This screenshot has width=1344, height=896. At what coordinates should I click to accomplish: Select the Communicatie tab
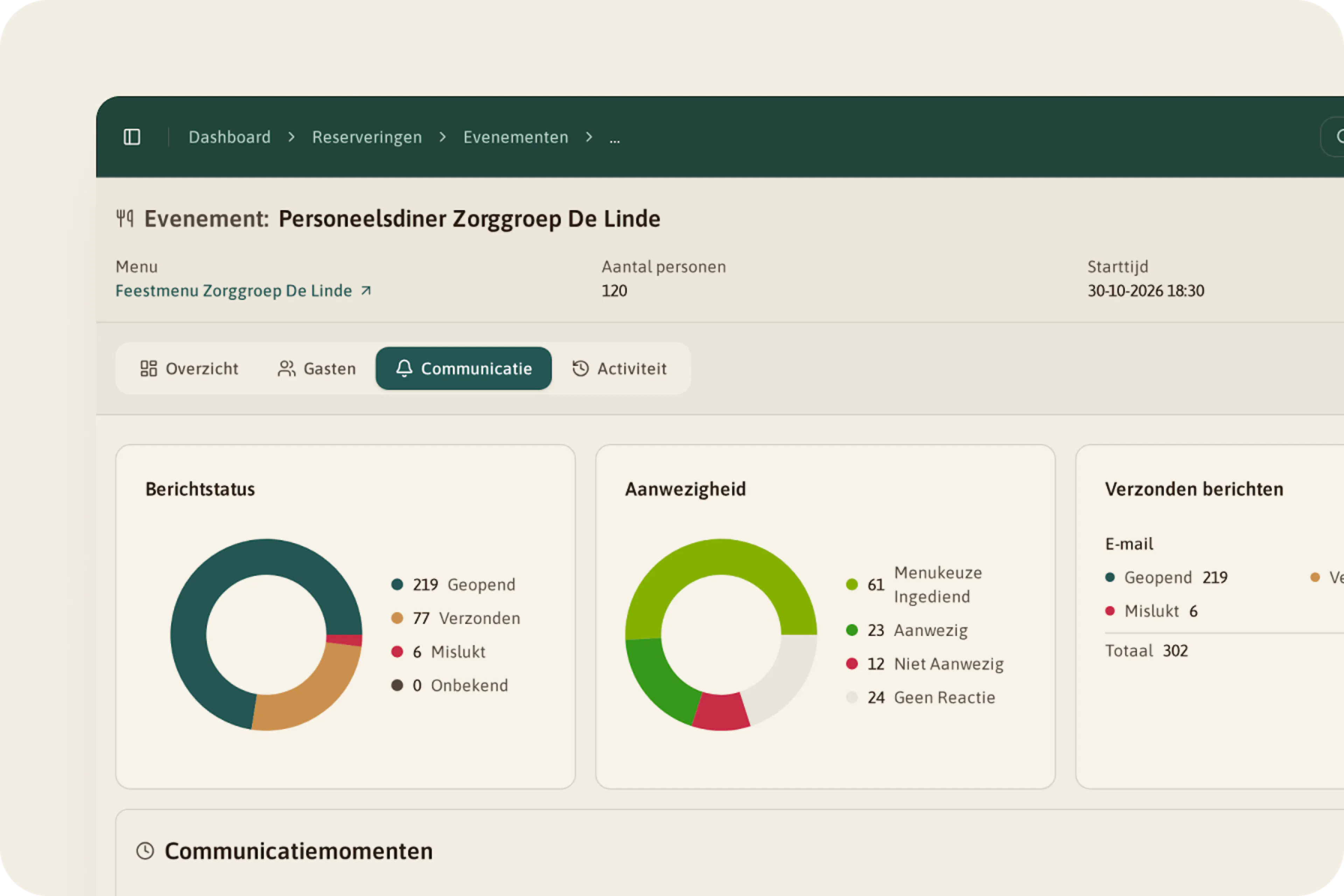[x=463, y=369]
